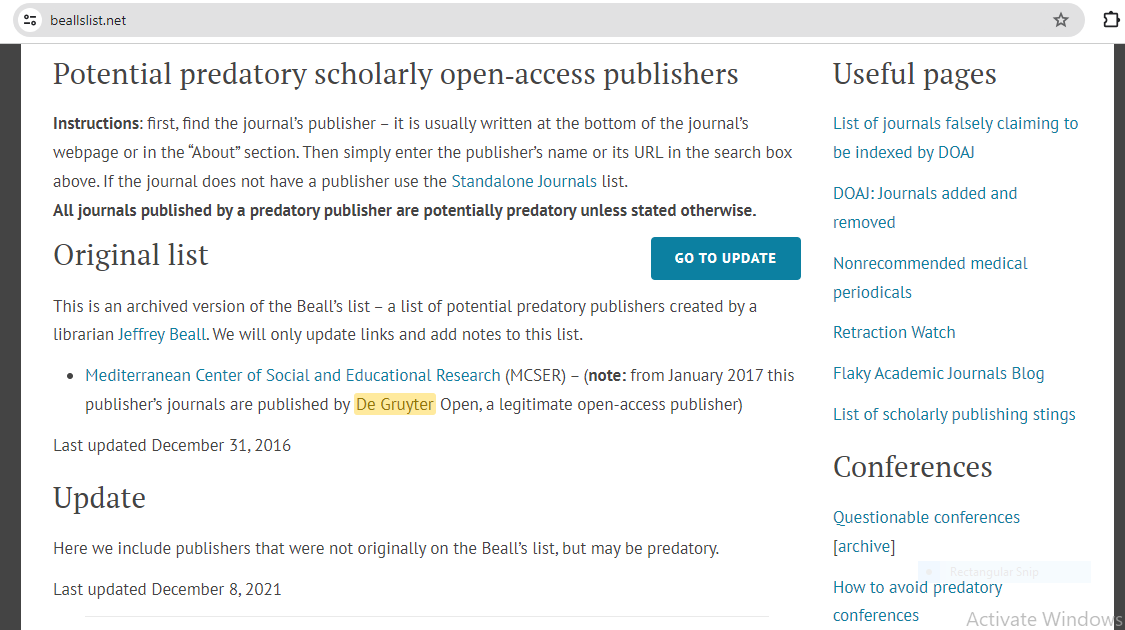Follow the Jeffrey Beall link

point(161,334)
